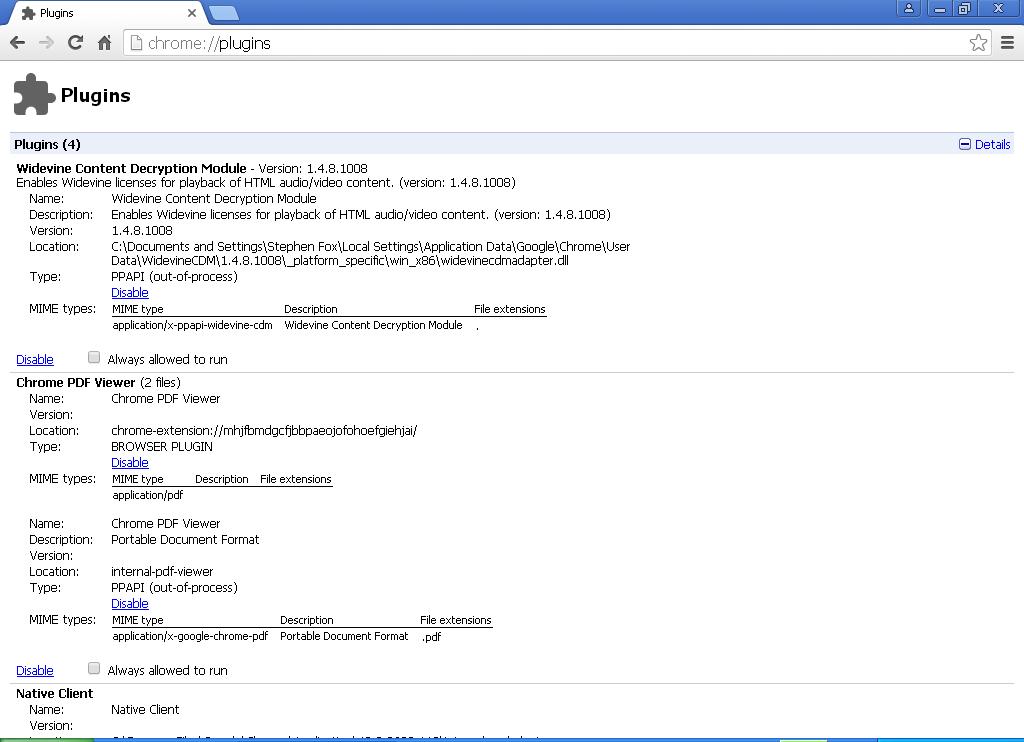Click the application/pdf MIME type cell
The width and height of the screenshot is (1024, 742).
point(148,495)
